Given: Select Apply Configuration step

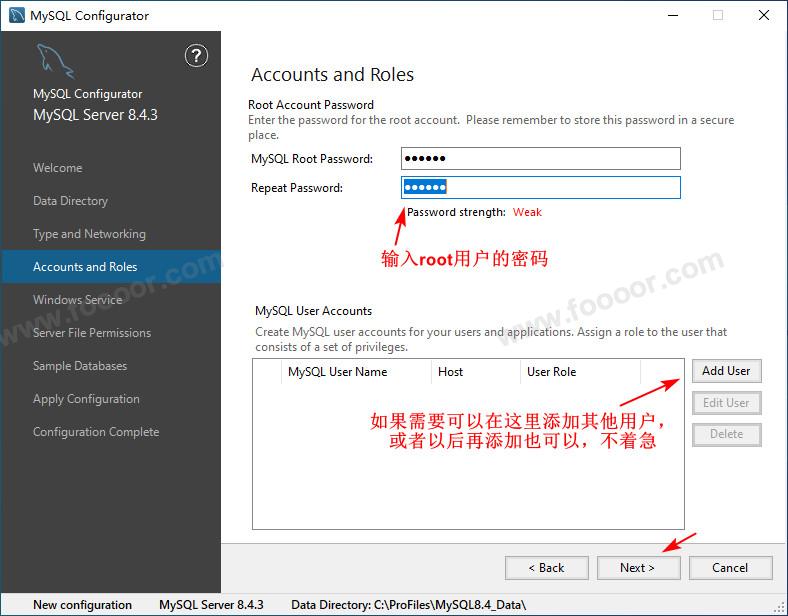Looking at the screenshot, I should point(86,399).
